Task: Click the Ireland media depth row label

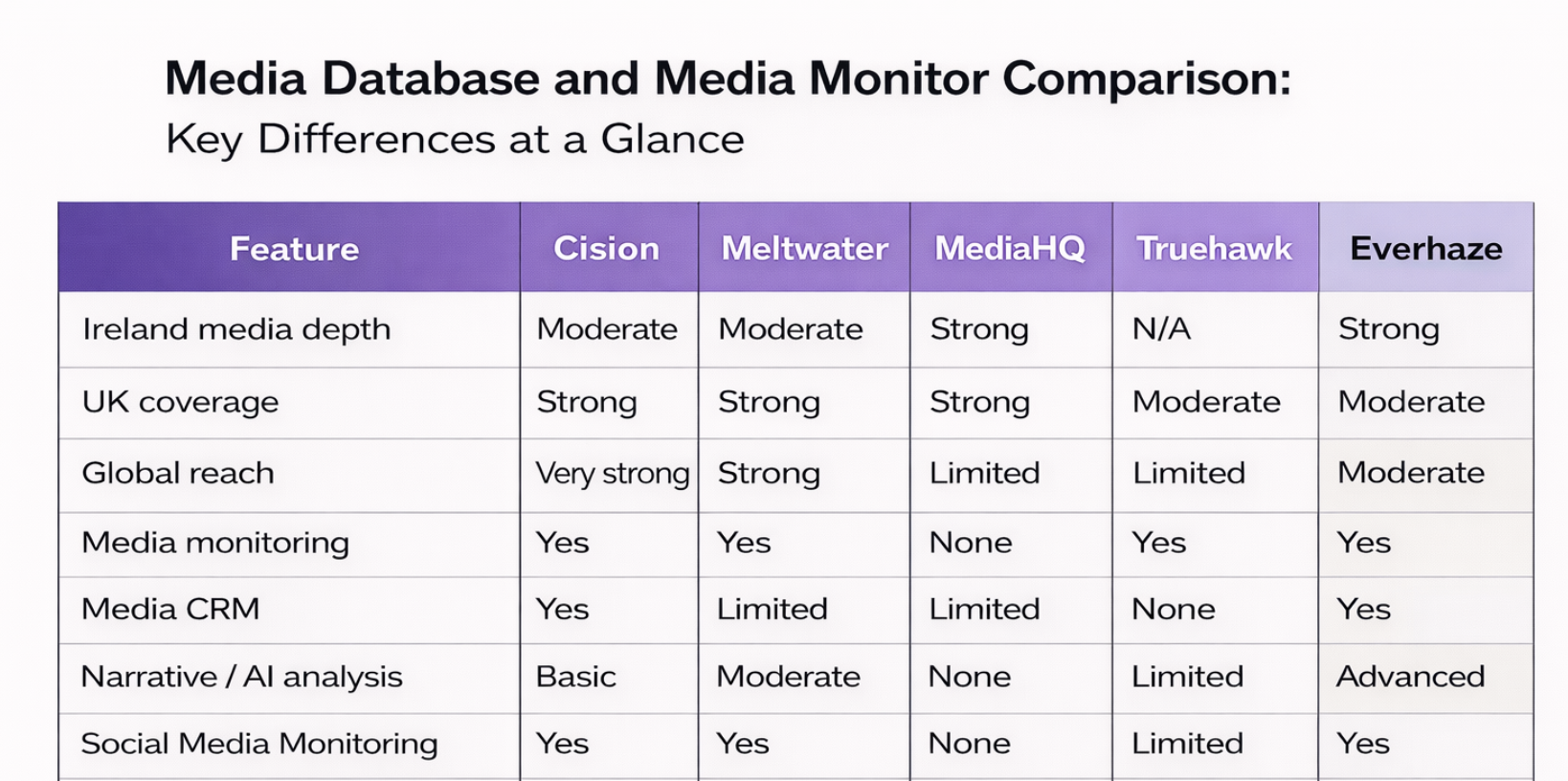Action: (236, 329)
